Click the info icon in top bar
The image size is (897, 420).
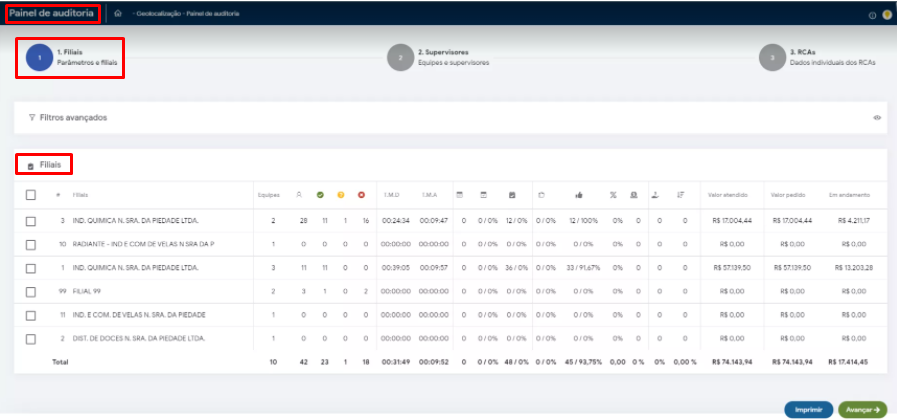[873, 15]
